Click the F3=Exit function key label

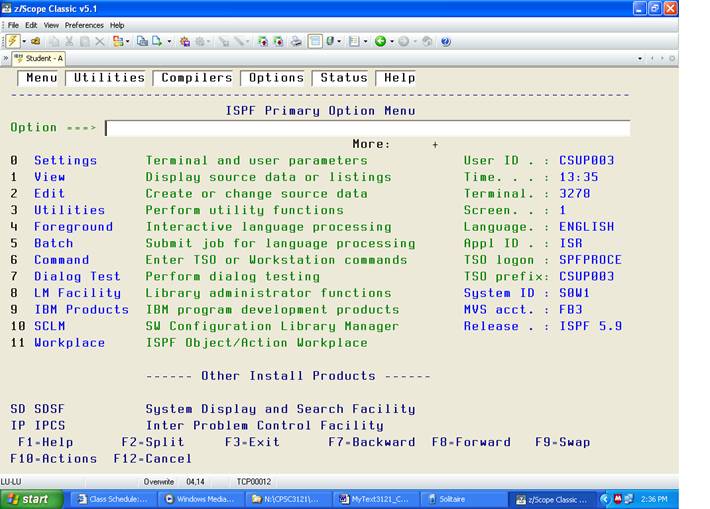pyautogui.click(x=253, y=442)
